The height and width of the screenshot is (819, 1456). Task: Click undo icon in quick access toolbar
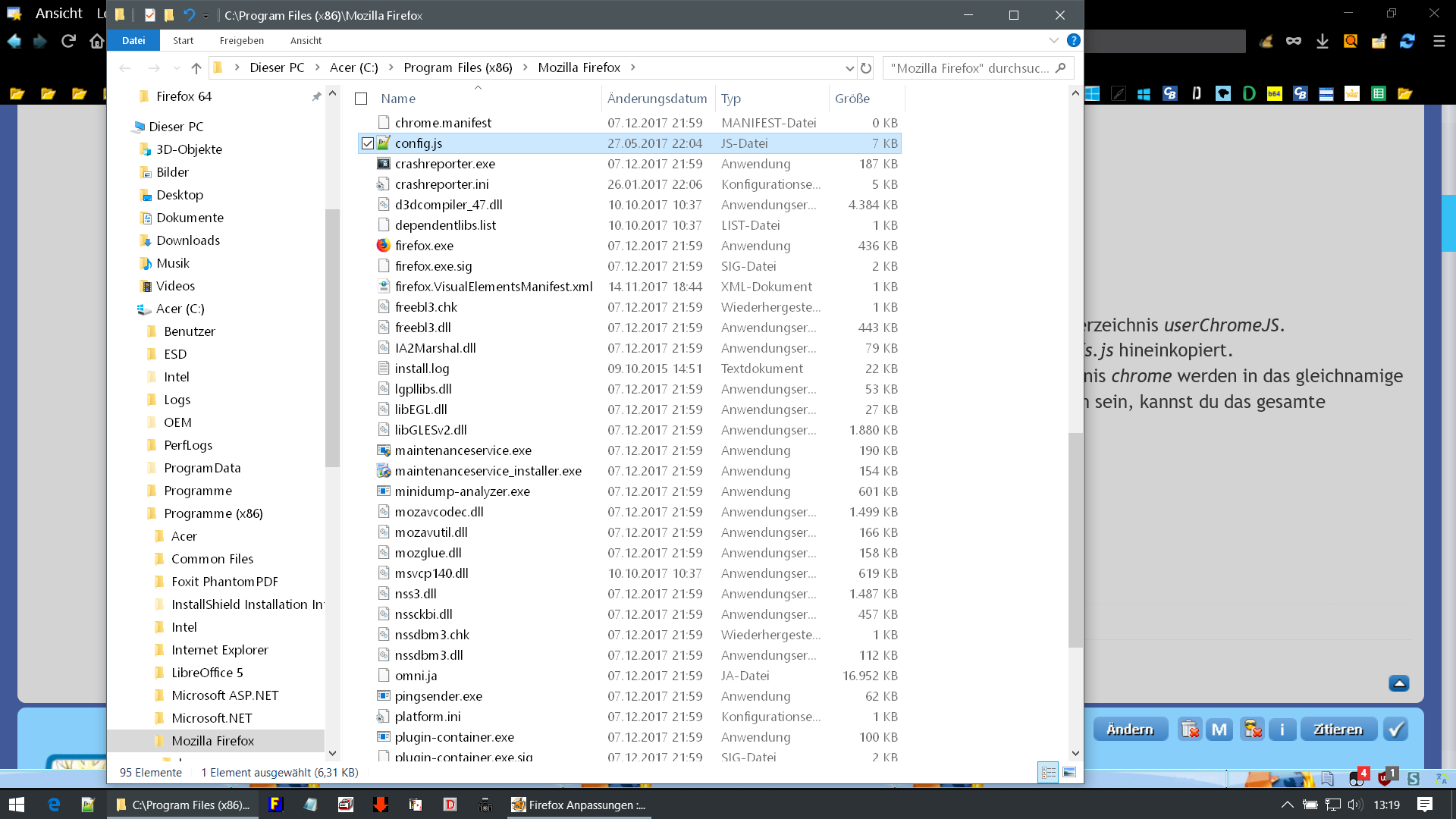189,15
